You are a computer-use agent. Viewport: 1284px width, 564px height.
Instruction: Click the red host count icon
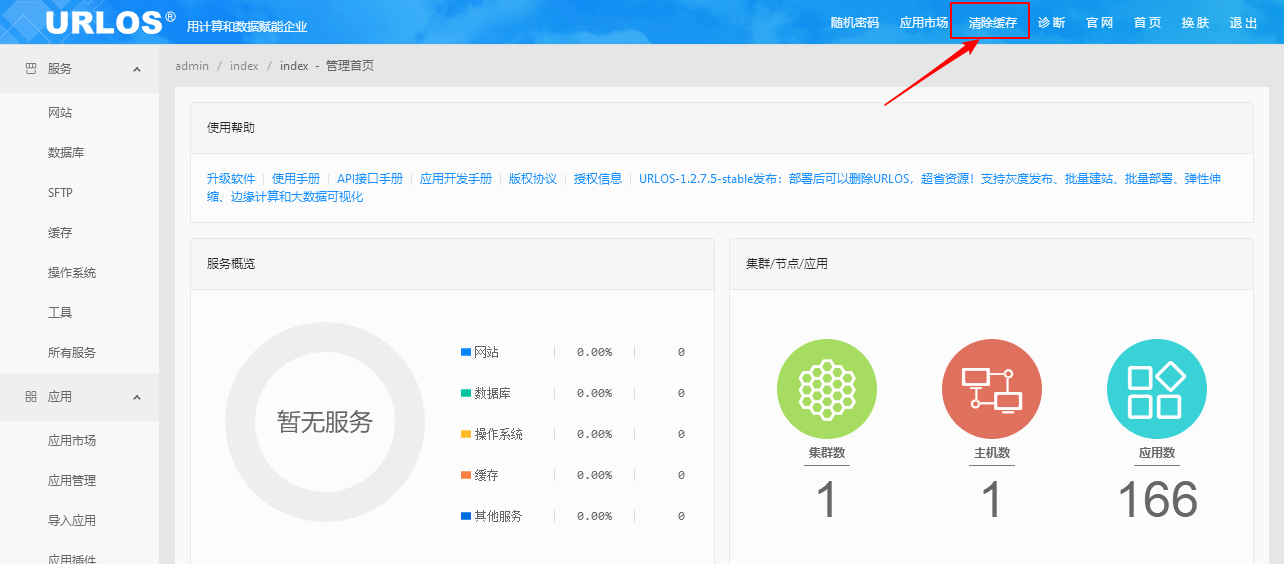[991, 387]
